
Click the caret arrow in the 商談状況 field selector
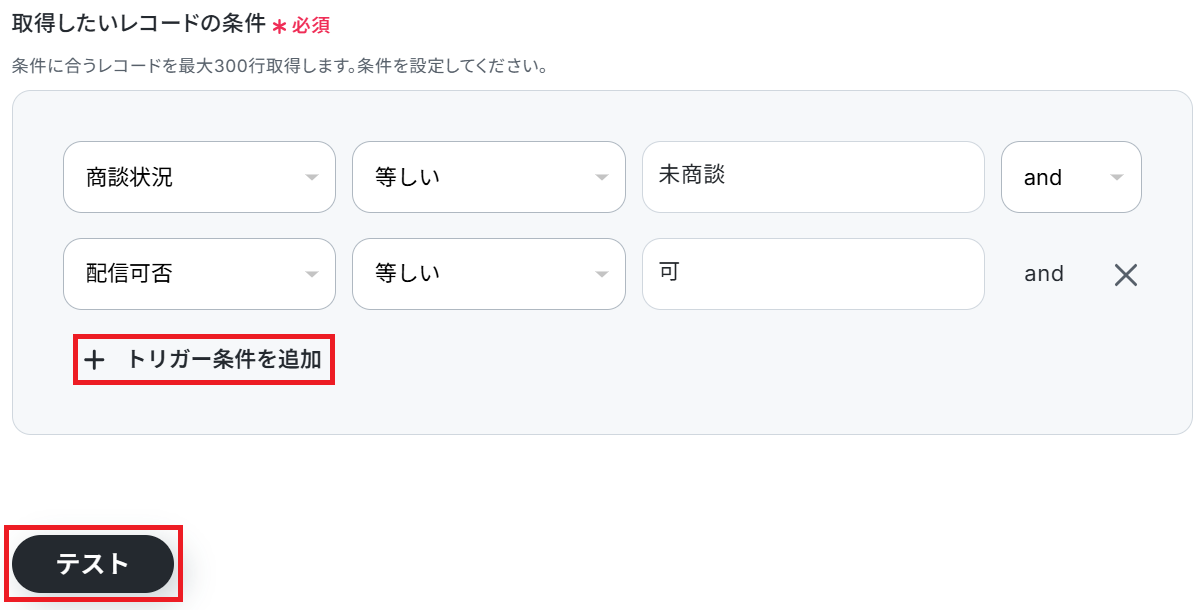point(311,178)
